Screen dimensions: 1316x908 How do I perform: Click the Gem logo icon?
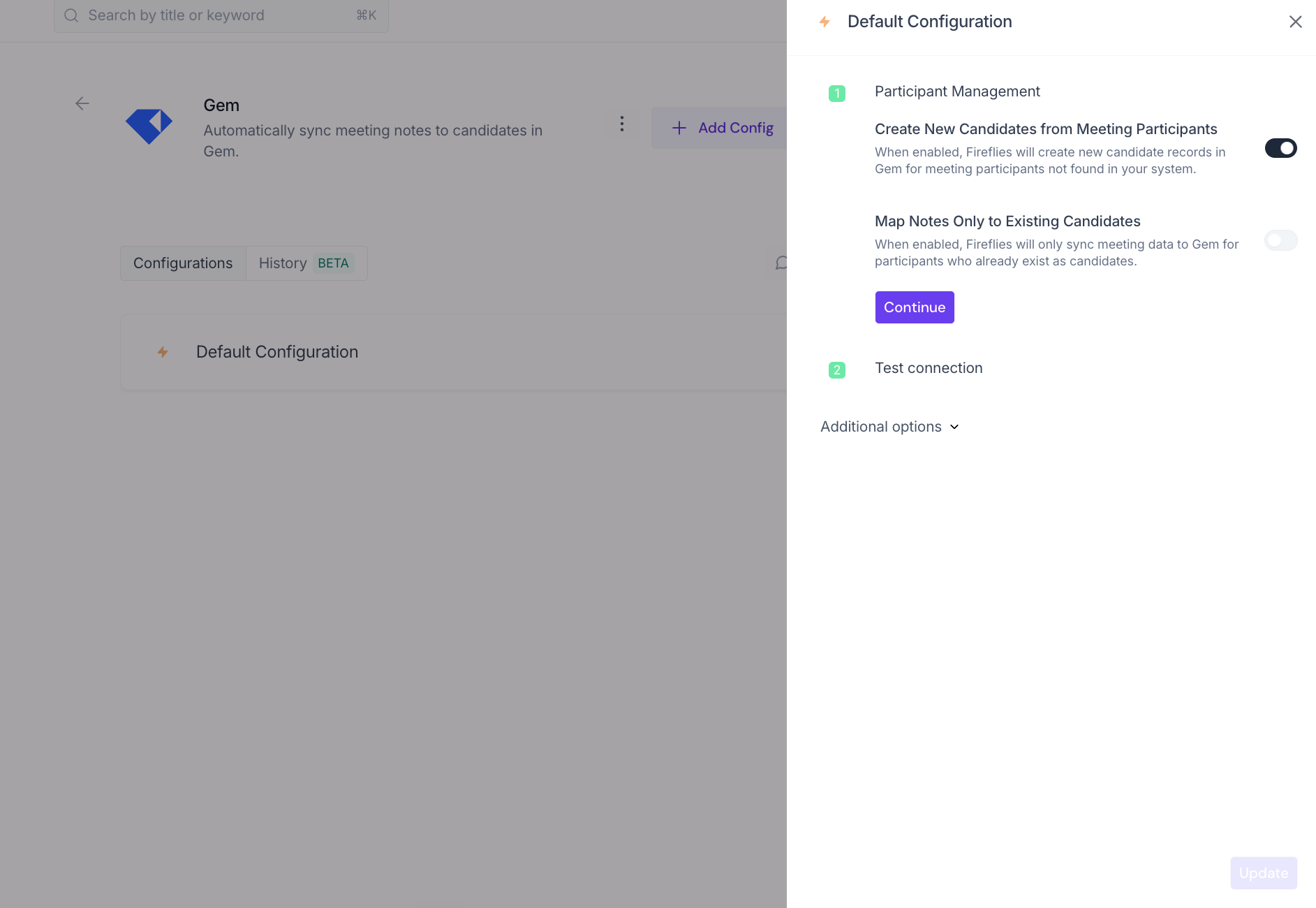click(149, 126)
